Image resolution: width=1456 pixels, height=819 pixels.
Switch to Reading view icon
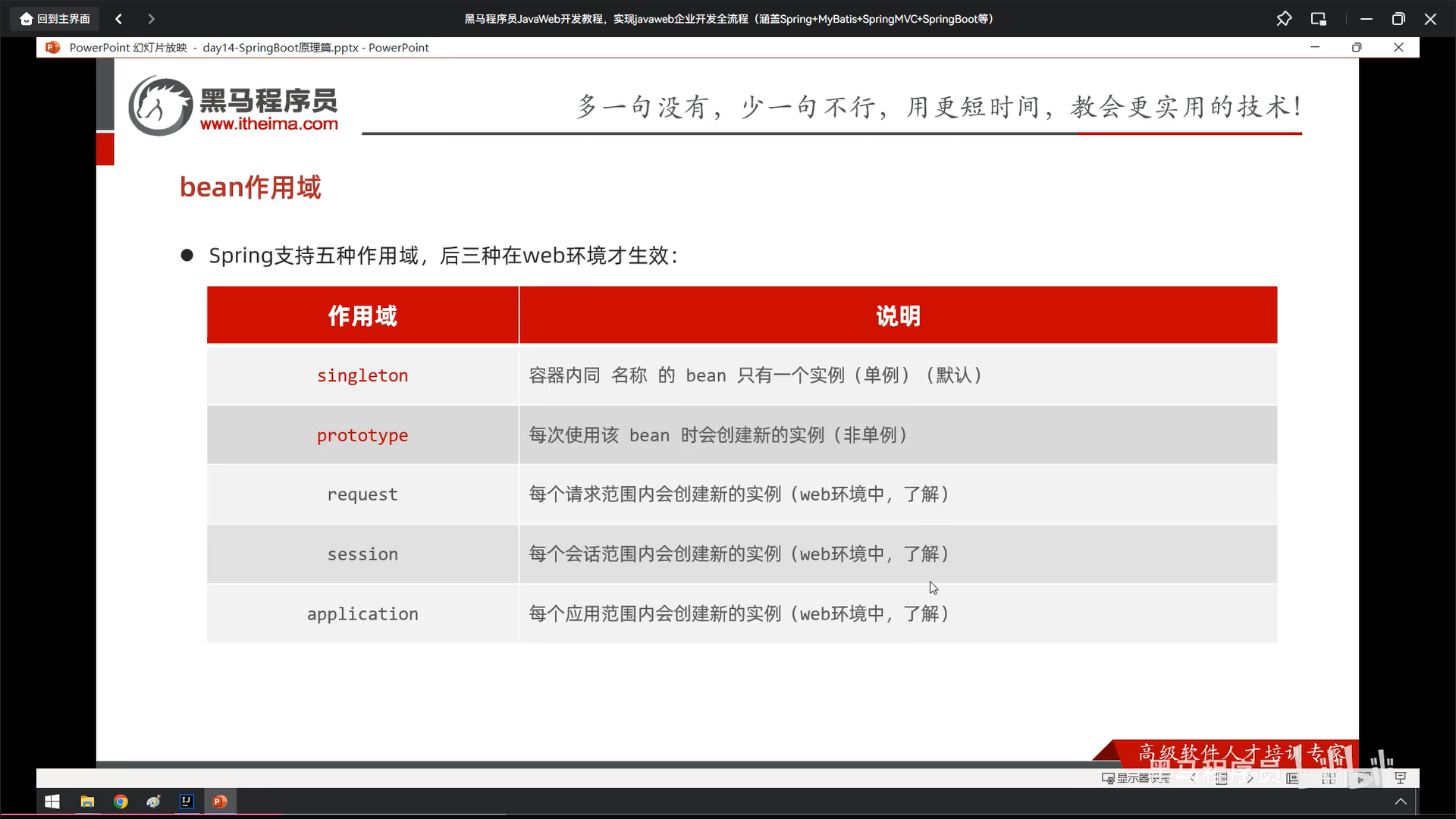[x=1363, y=778]
